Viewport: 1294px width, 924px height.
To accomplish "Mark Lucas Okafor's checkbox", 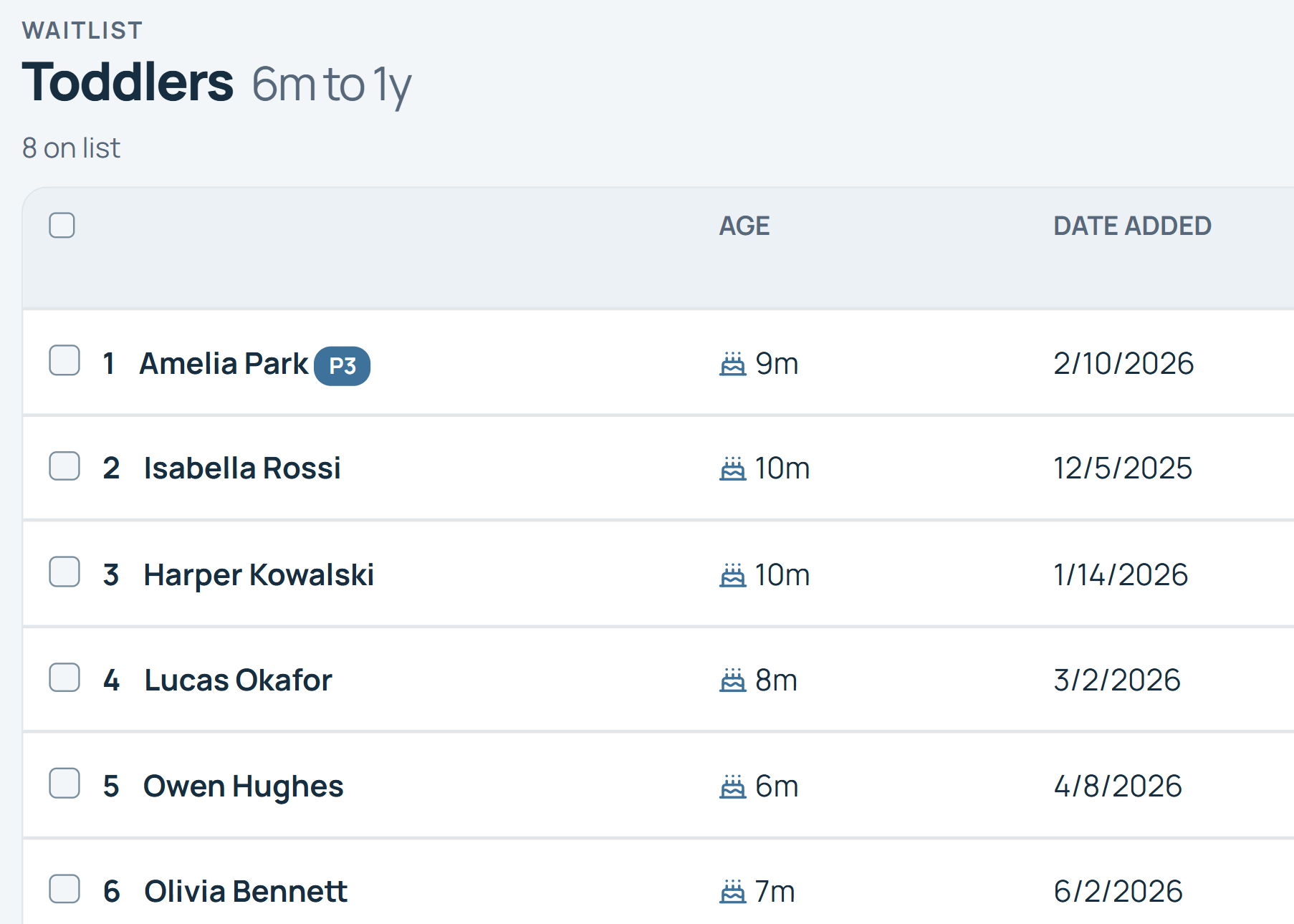I will (64, 677).
